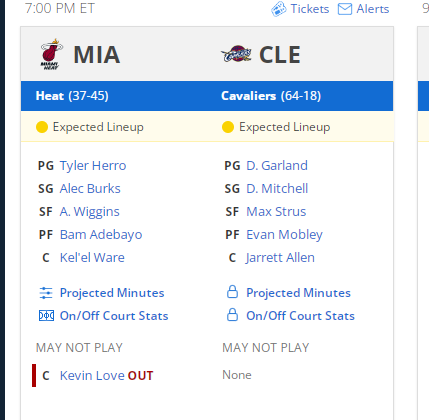Click the Miami Heat team logo
This screenshot has width=429, height=420.
pos(52,54)
